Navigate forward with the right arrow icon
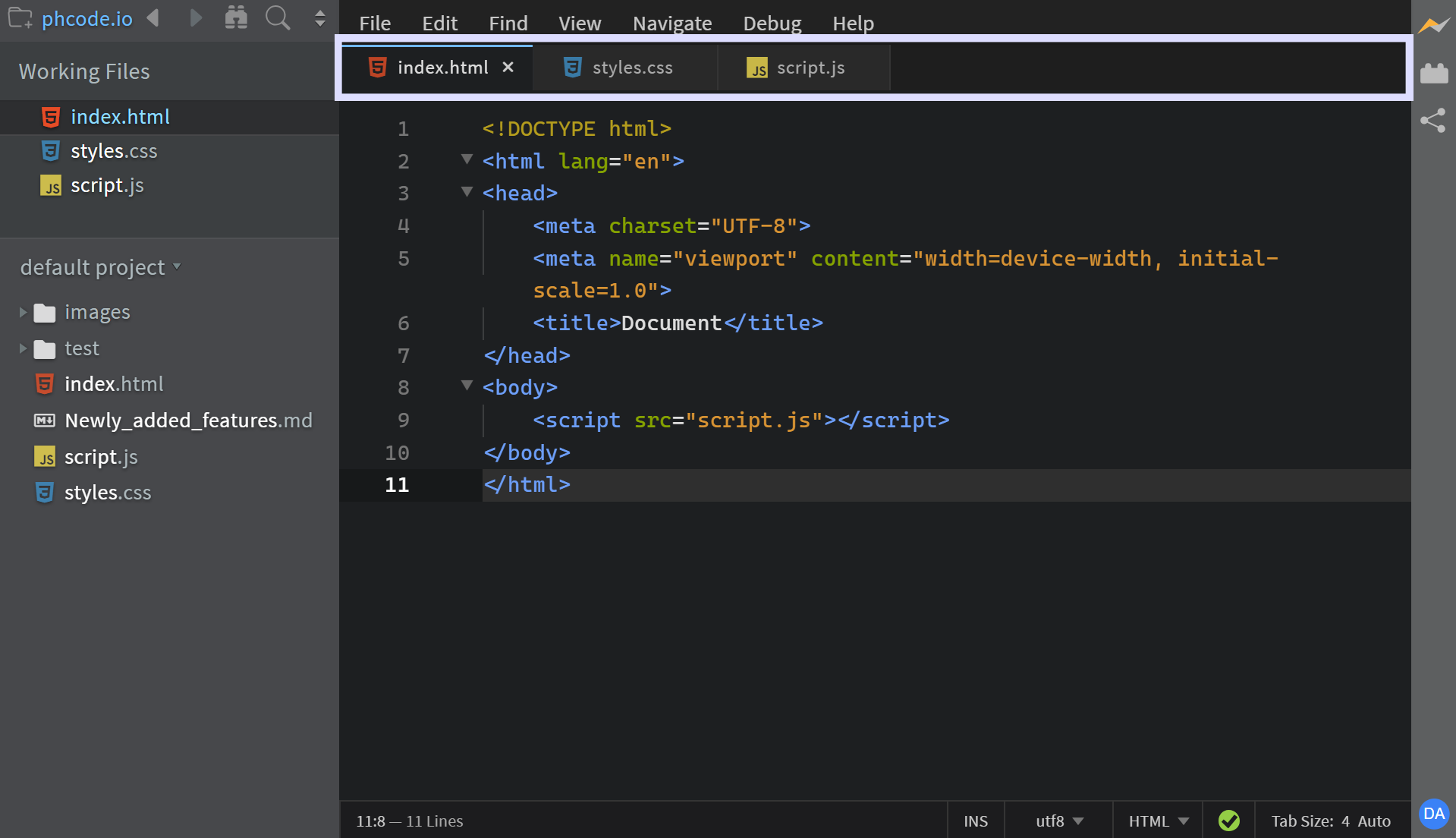 pos(196,18)
